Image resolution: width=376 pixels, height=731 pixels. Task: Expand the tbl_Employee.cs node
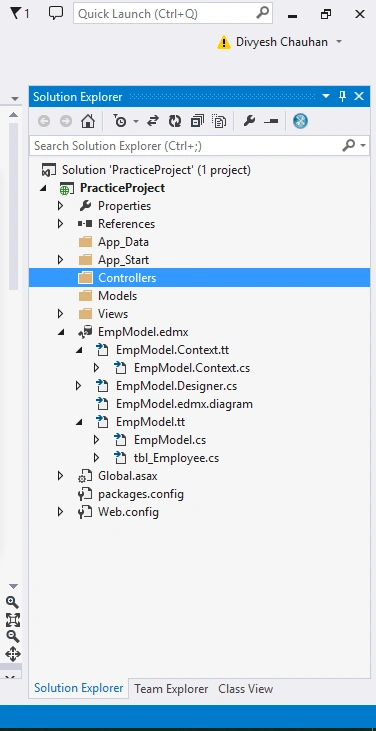tap(96, 458)
